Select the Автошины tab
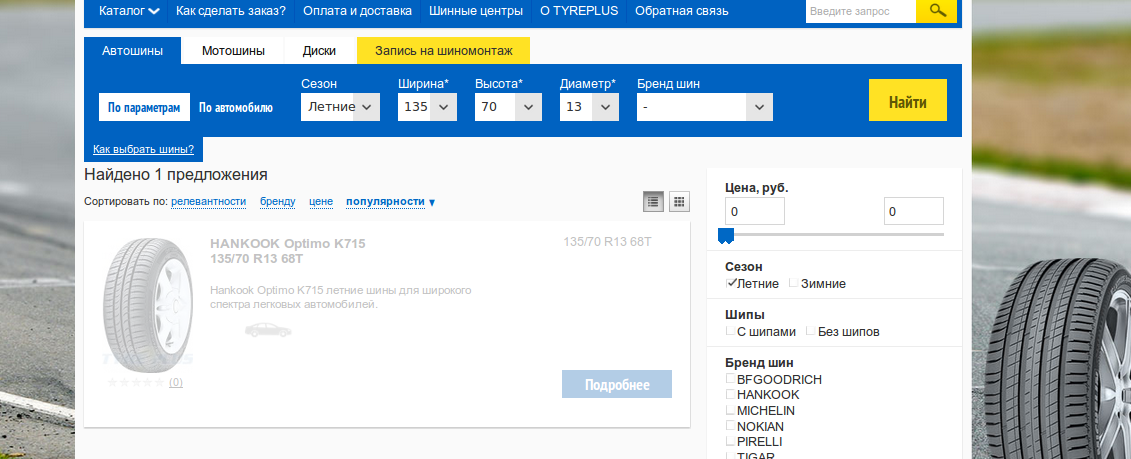The height and width of the screenshot is (459, 1131). click(x=132, y=51)
